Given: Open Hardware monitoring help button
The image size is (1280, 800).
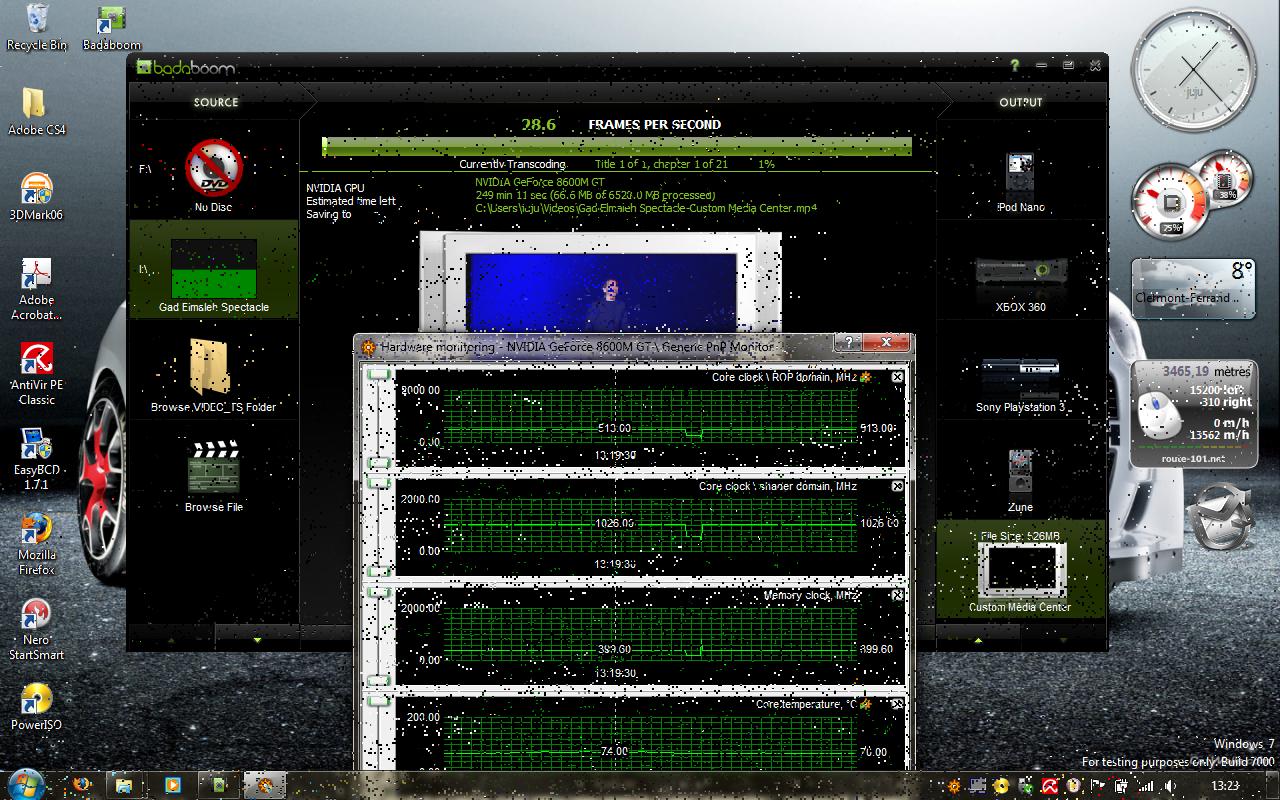Looking at the screenshot, I should tap(848, 343).
